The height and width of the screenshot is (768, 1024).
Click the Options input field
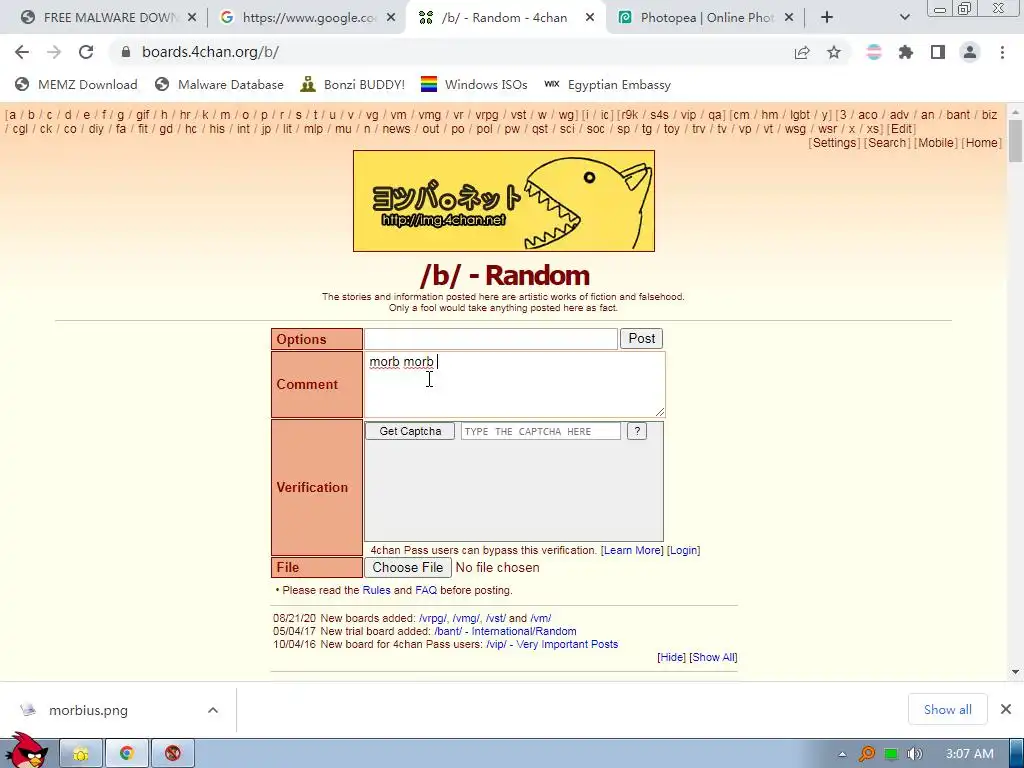pyautogui.click(x=490, y=339)
